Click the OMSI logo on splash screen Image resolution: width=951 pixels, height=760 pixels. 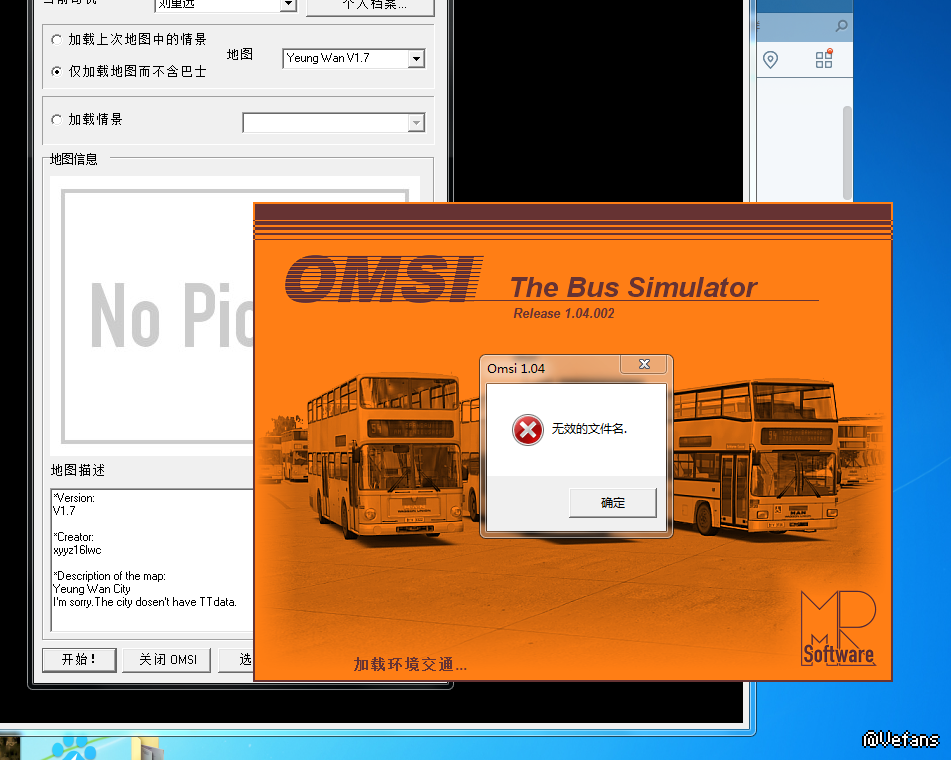pyautogui.click(x=384, y=279)
